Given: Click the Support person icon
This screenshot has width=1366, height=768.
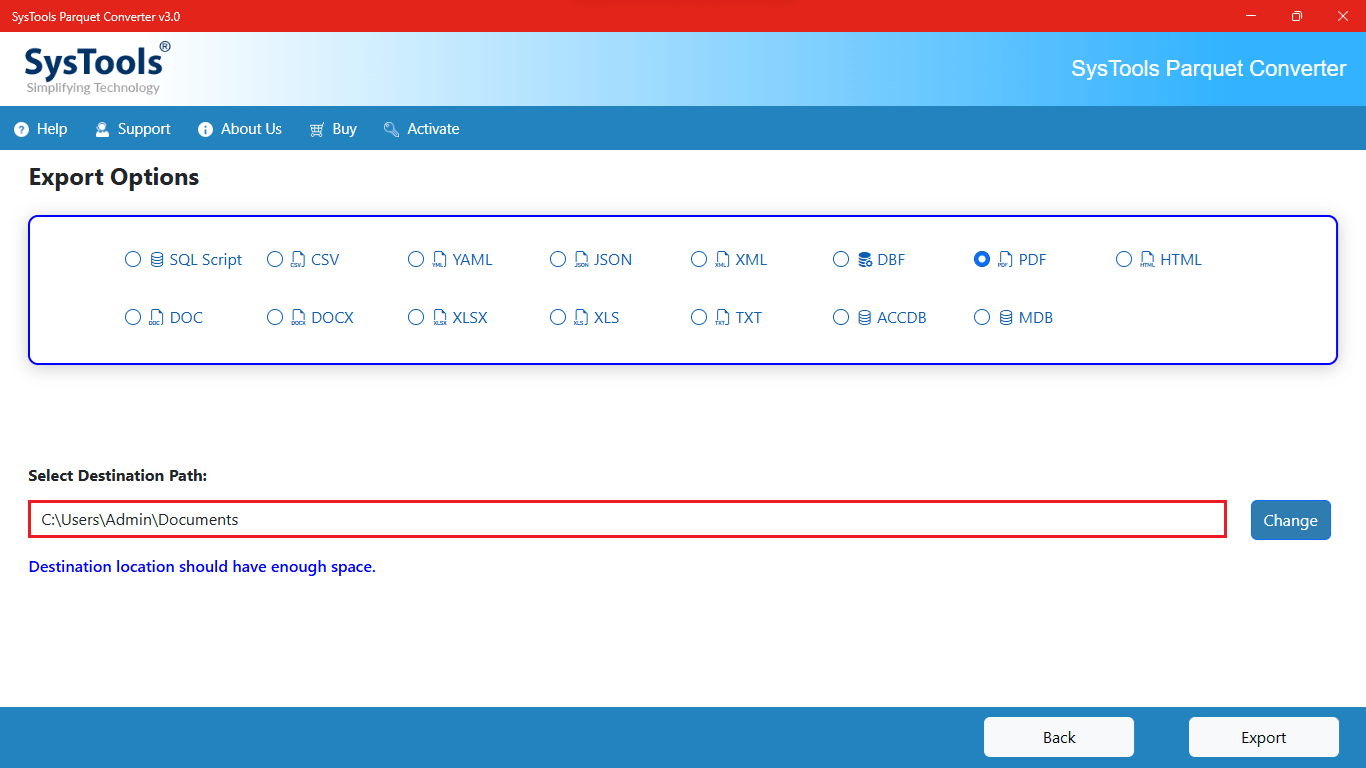Looking at the screenshot, I should tap(102, 129).
